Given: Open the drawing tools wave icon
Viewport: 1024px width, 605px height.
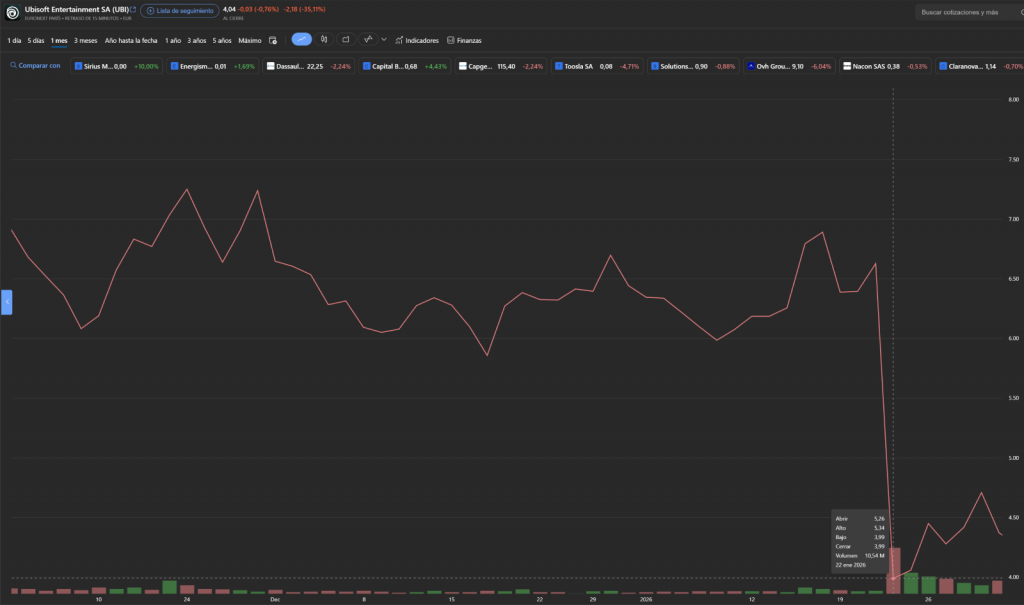Looking at the screenshot, I should [369, 39].
